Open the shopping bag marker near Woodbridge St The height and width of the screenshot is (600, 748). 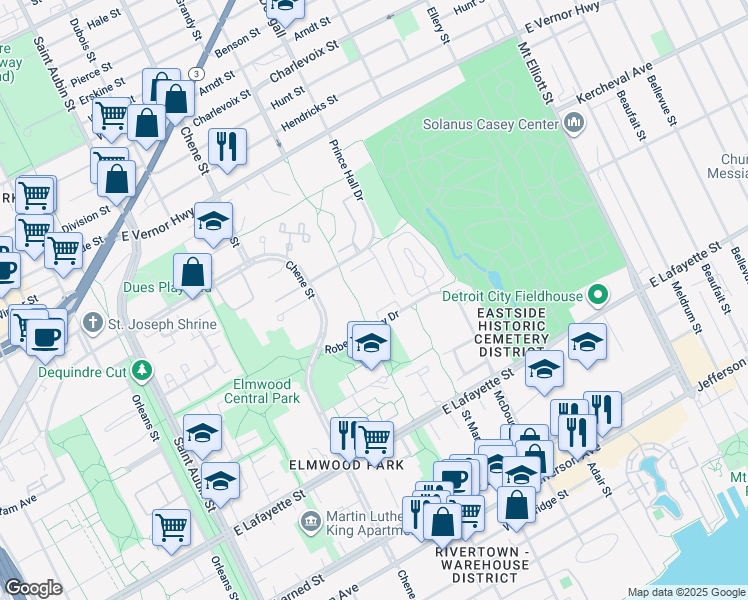pyautogui.click(x=516, y=506)
